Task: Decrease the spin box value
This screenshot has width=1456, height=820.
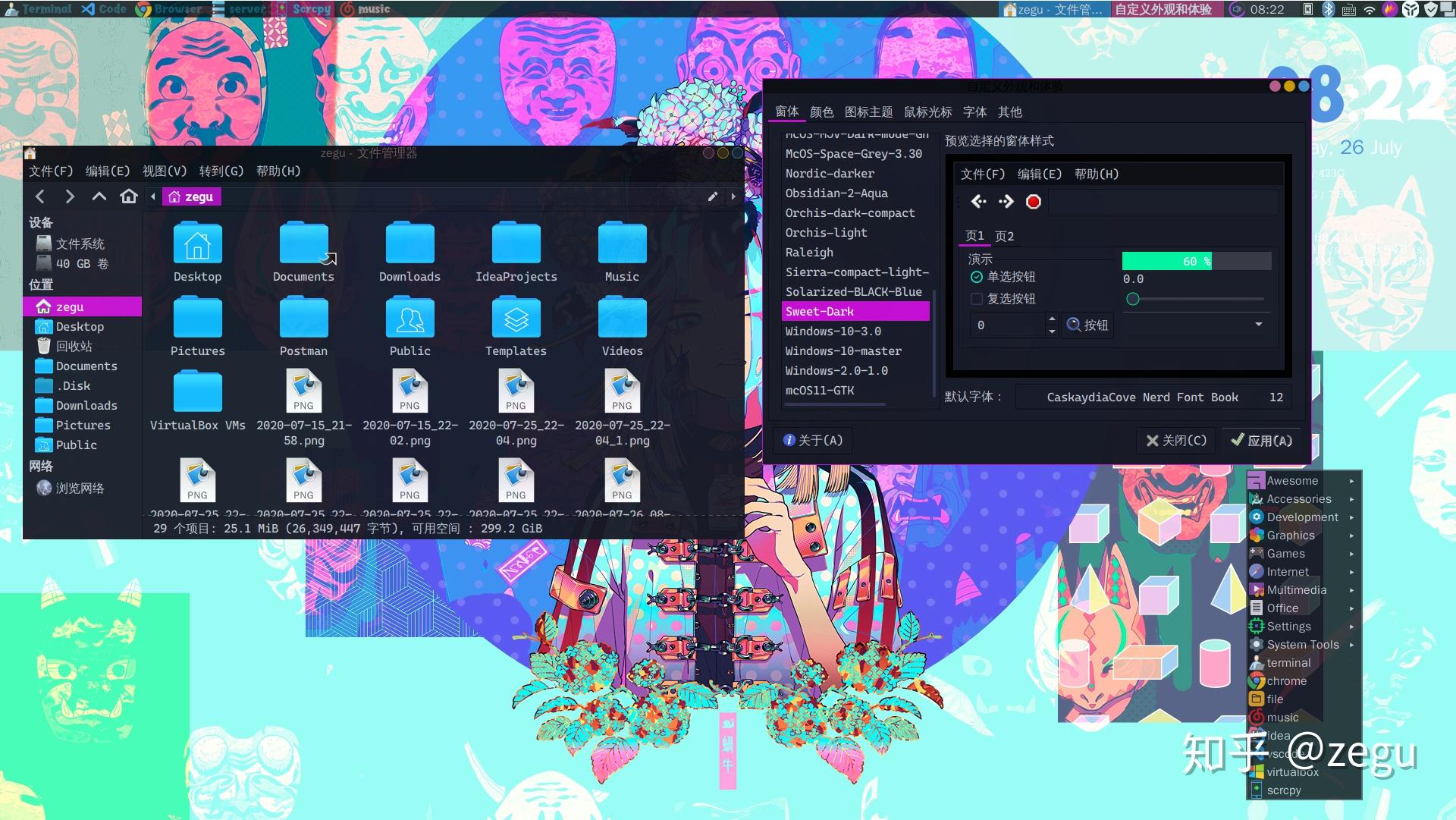Action: point(1052,331)
